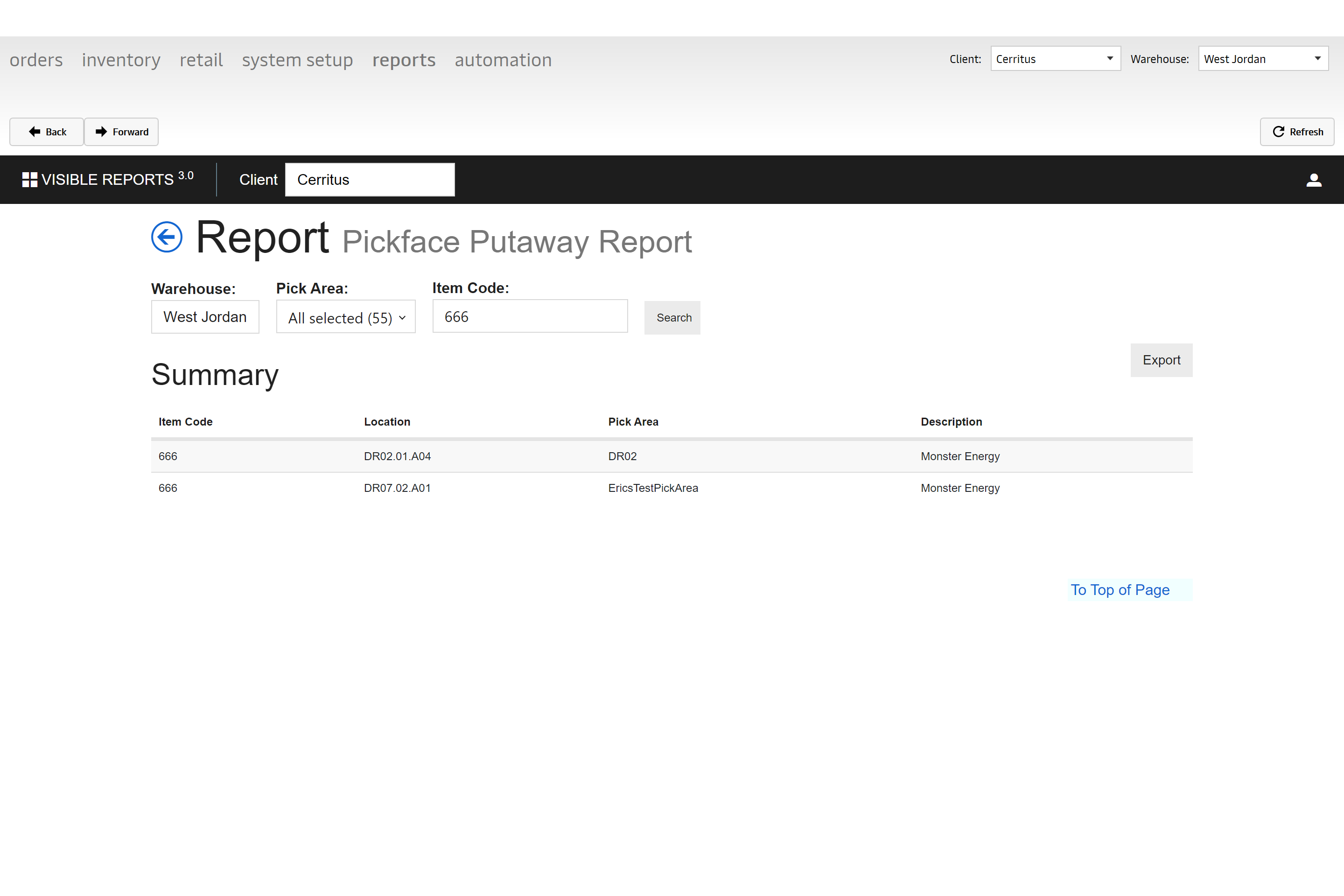Expand the top Warehouse dropdown showing West Jordan
Viewport: 1344px width, 896px height.
pos(1263,59)
